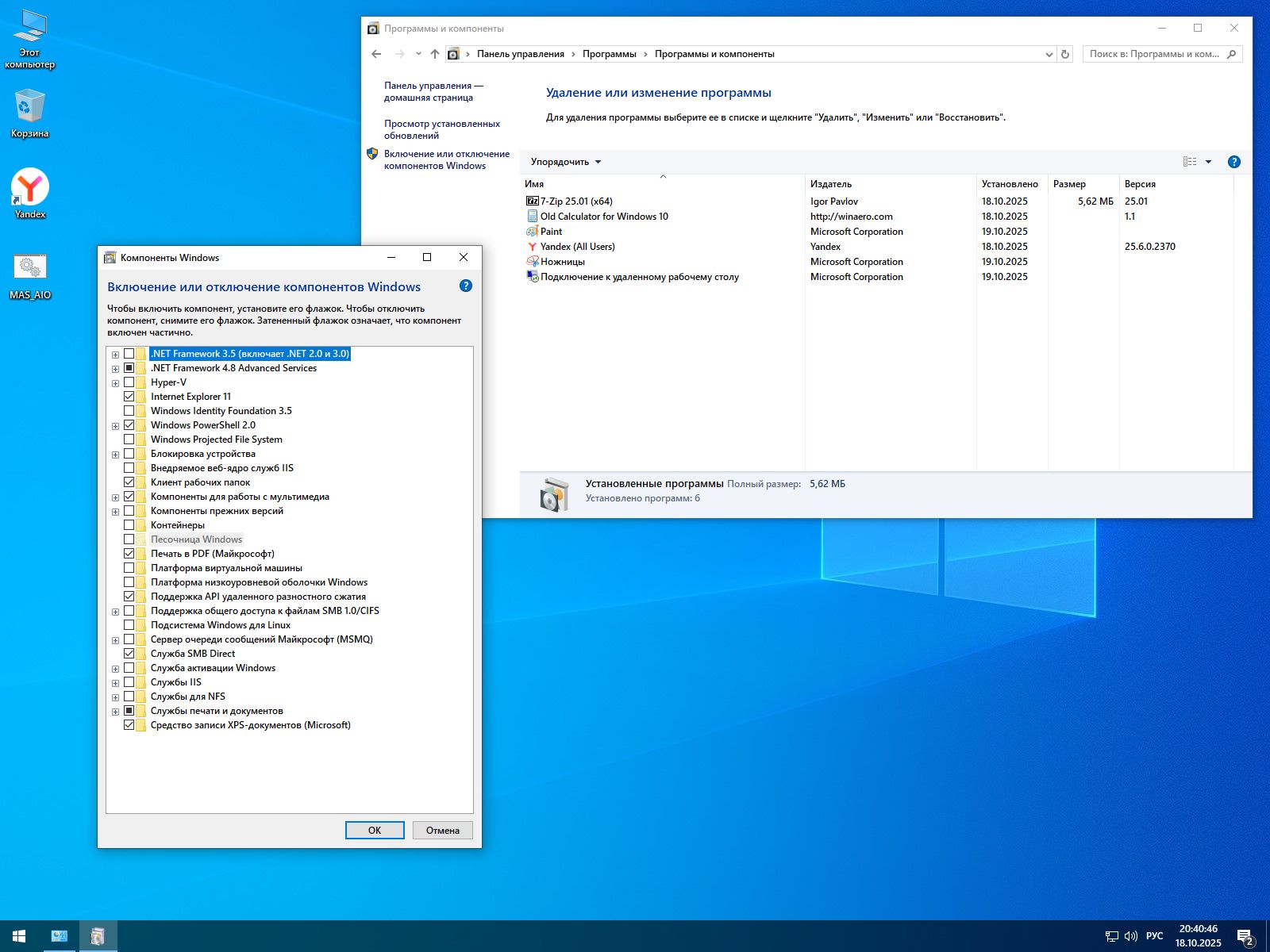Uncheck the Internet Explorer 11 checkbox
1270x952 pixels.
(129, 397)
